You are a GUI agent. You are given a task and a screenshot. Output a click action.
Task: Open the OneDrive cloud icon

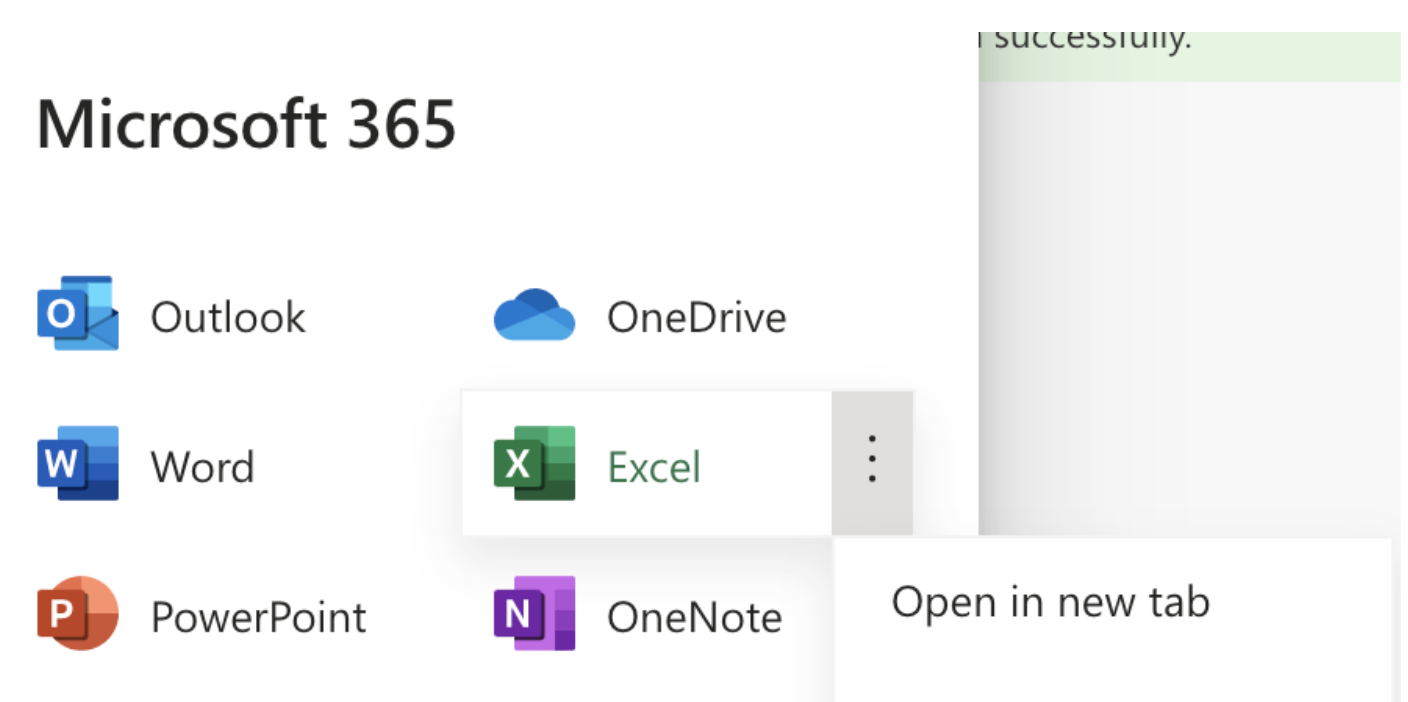pos(535,315)
